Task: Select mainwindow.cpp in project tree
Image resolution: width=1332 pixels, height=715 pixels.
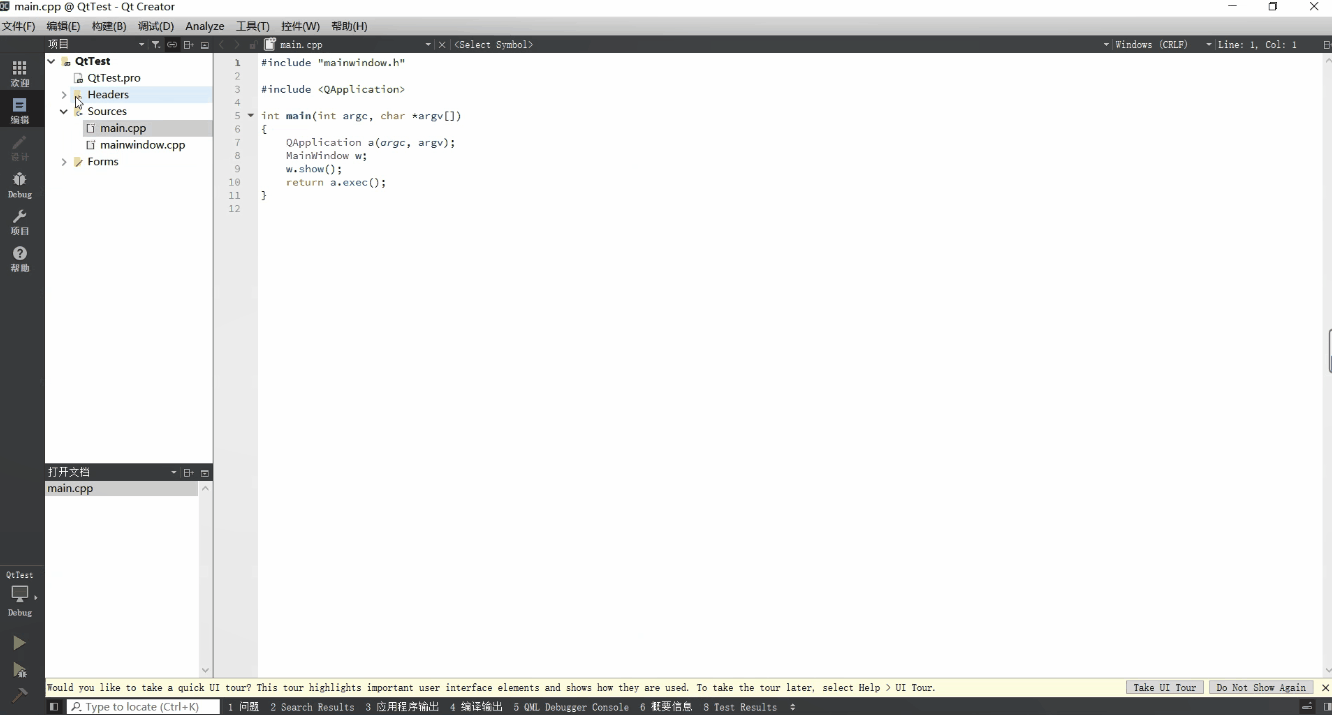Action: (142, 145)
